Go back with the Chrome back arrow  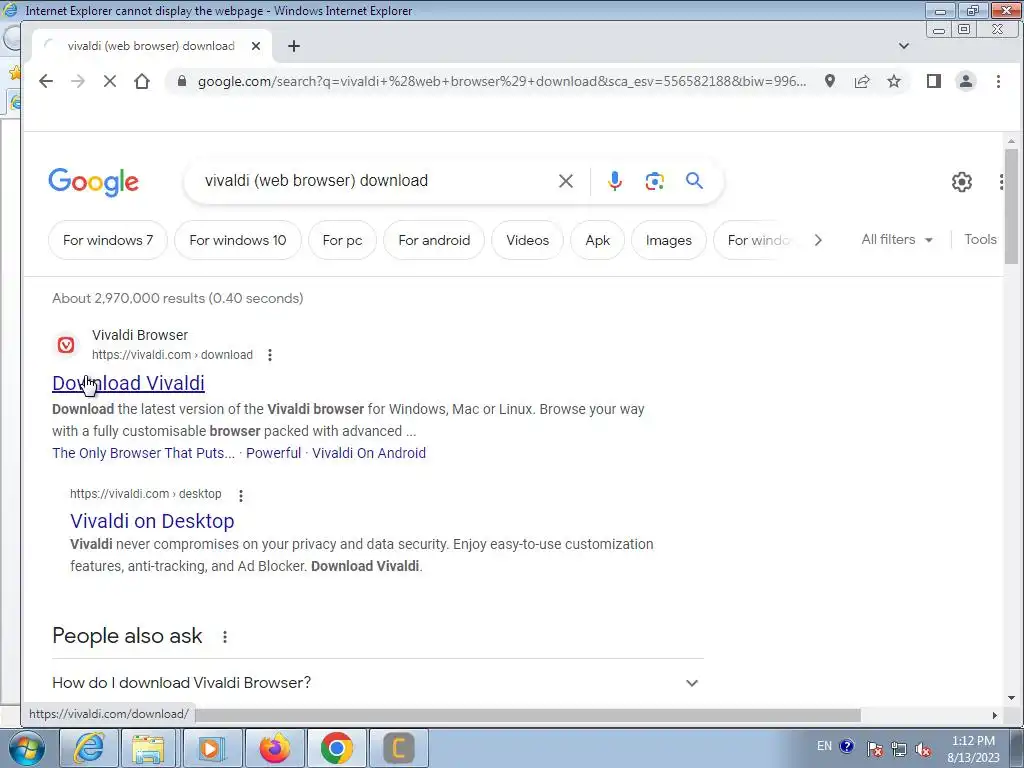(46, 81)
